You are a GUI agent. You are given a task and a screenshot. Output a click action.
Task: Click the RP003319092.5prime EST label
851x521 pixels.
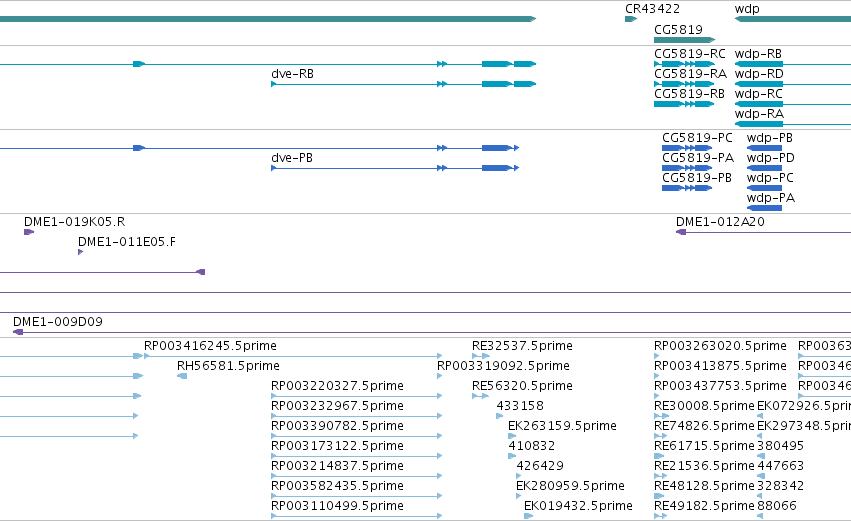[504, 366]
